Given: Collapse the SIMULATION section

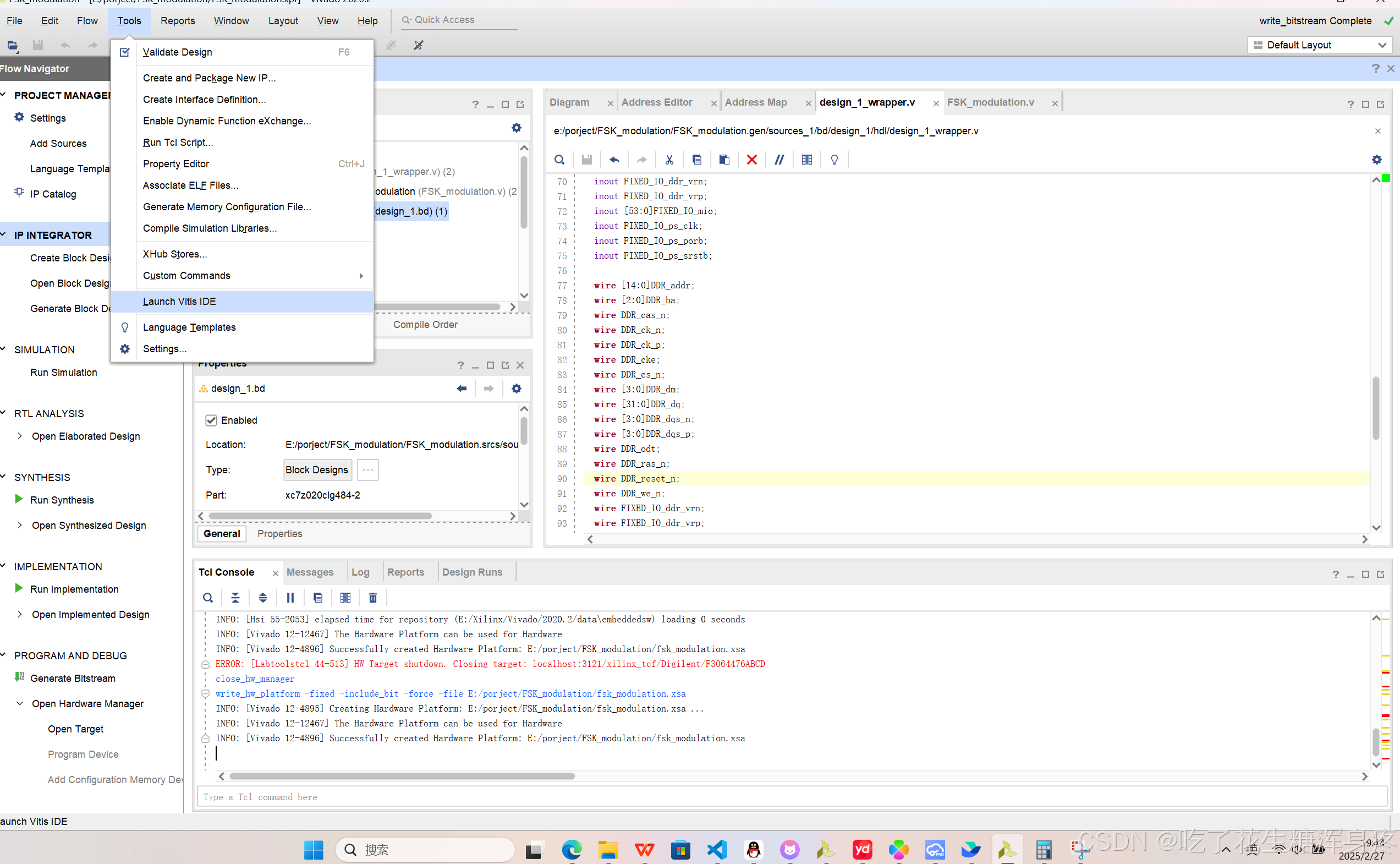Looking at the screenshot, I should 3,349.
